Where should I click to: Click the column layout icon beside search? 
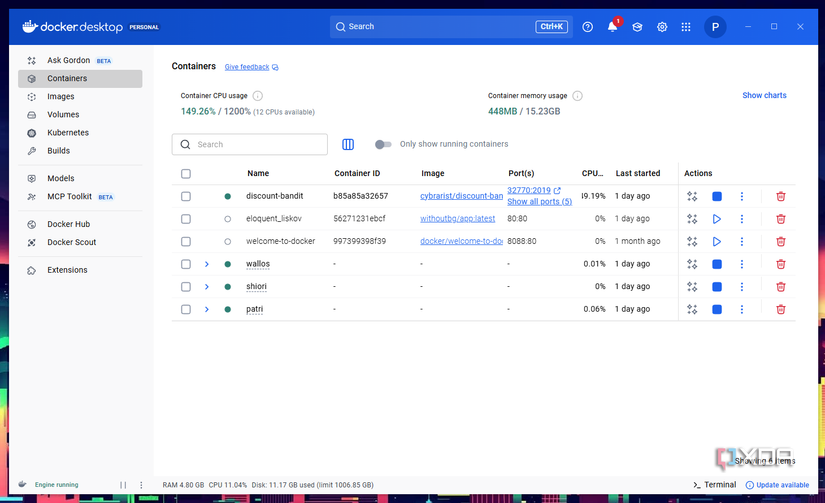348,144
